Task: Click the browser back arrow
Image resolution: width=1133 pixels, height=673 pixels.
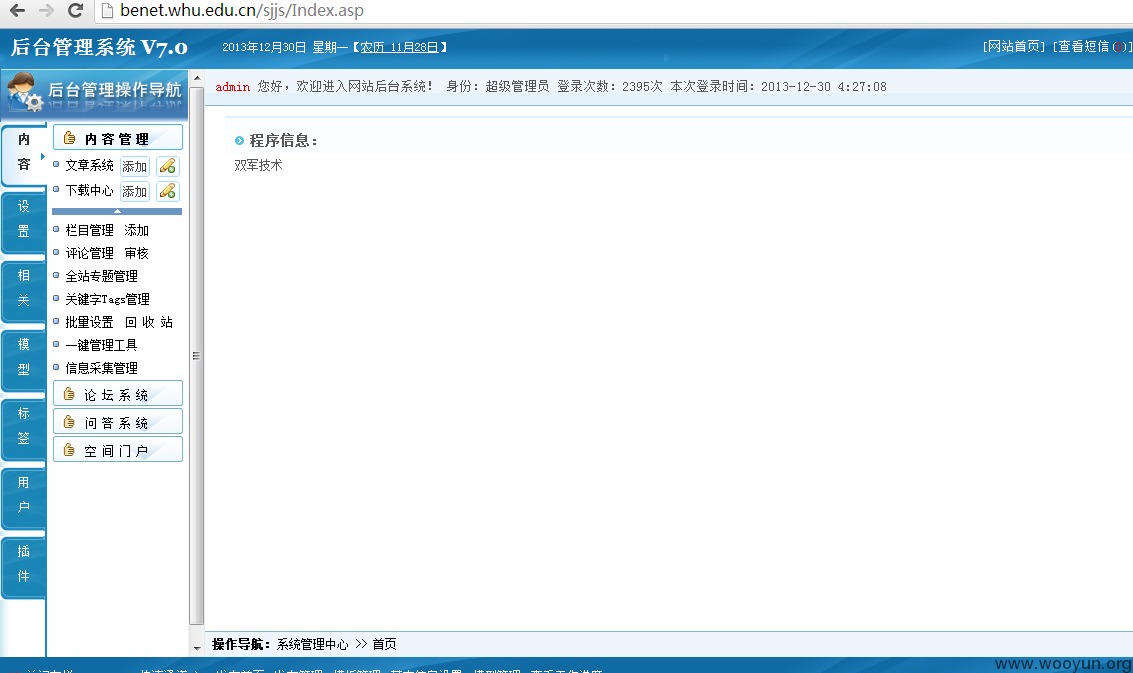Action: 17,10
